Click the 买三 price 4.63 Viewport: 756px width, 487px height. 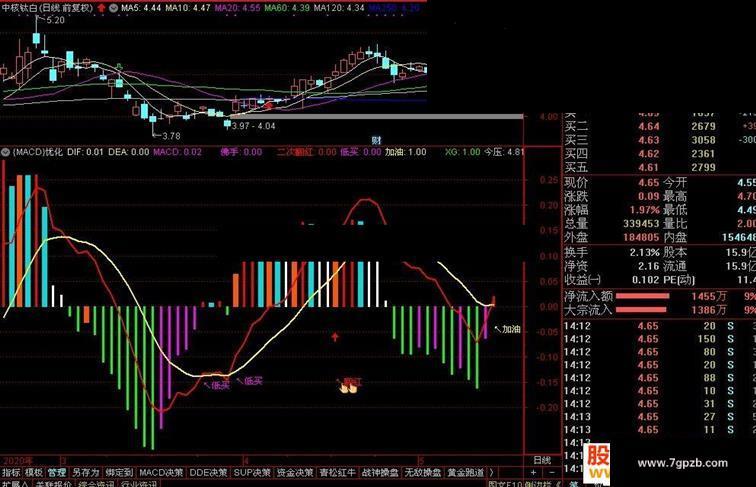click(648, 140)
